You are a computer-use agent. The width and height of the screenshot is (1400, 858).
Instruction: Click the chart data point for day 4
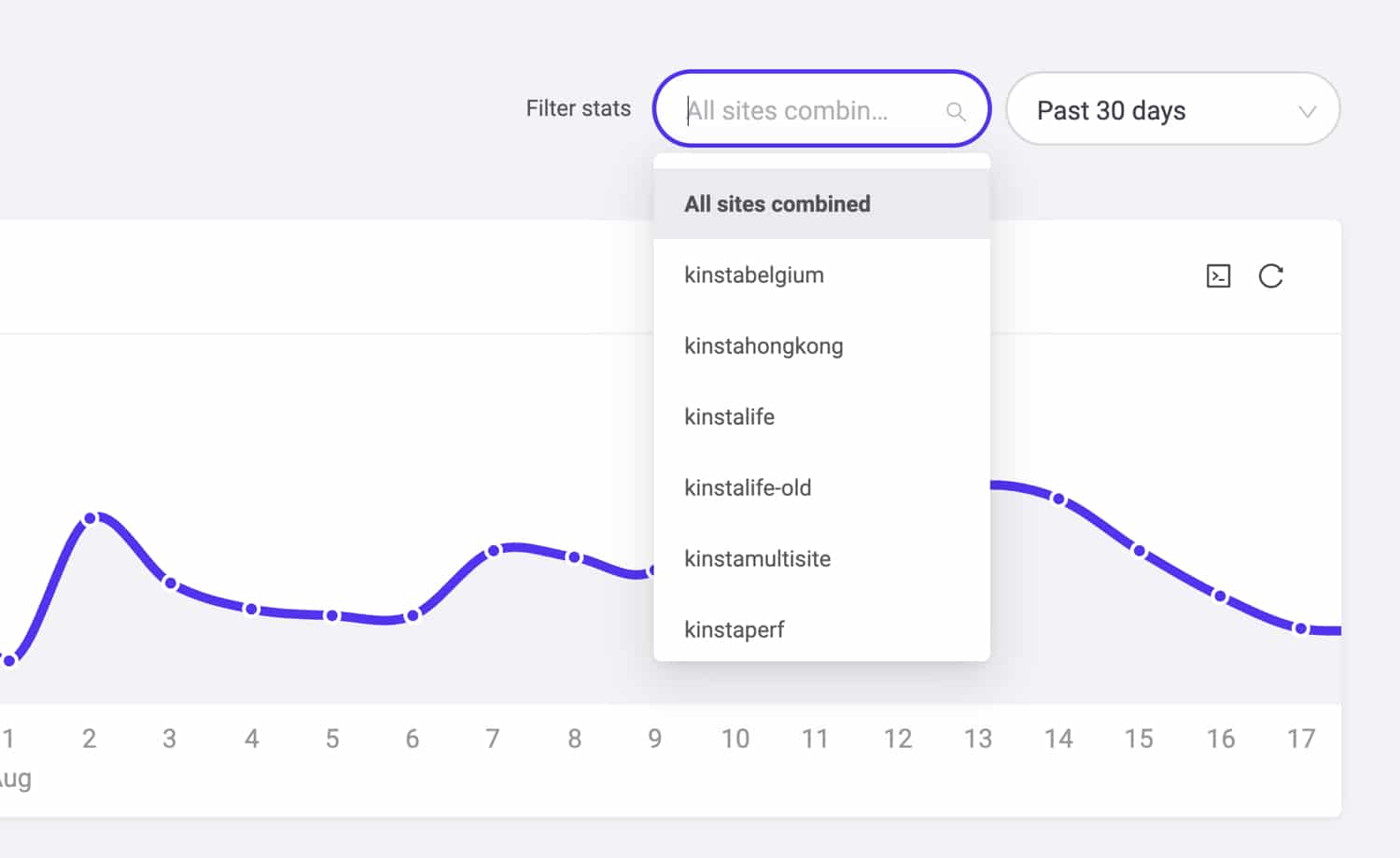pyautogui.click(x=251, y=609)
